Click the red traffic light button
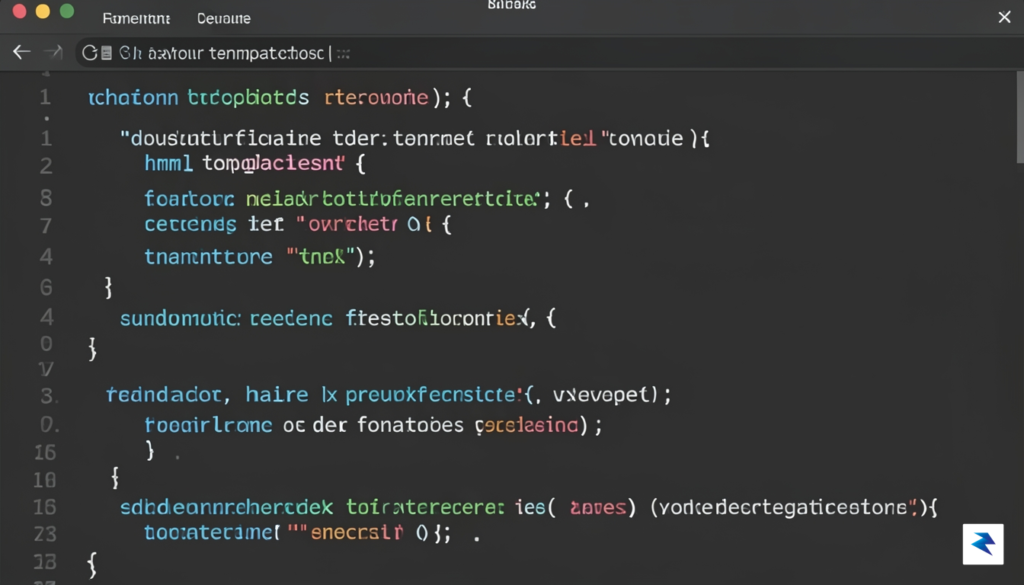Viewport: 1024px width, 585px height. click(x=19, y=11)
